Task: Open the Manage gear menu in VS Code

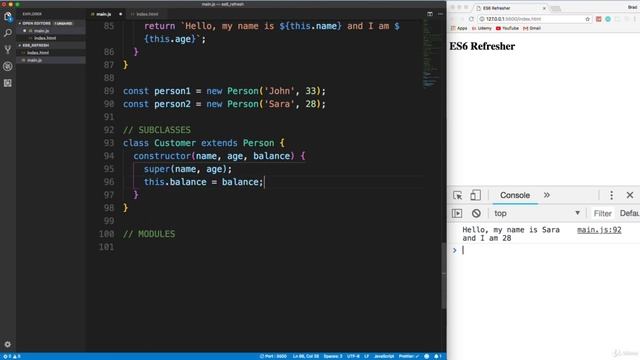Action: pyautogui.click(x=8, y=344)
